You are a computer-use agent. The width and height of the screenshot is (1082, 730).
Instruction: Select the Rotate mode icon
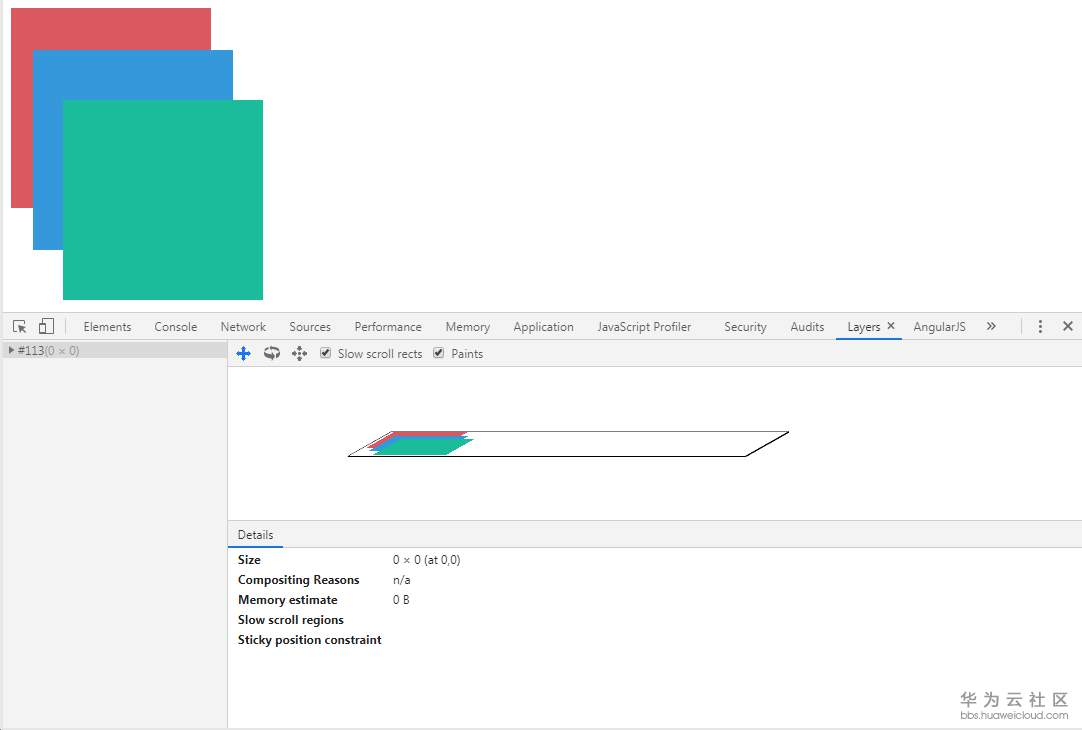pyautogui.click(x=272, y=353)
